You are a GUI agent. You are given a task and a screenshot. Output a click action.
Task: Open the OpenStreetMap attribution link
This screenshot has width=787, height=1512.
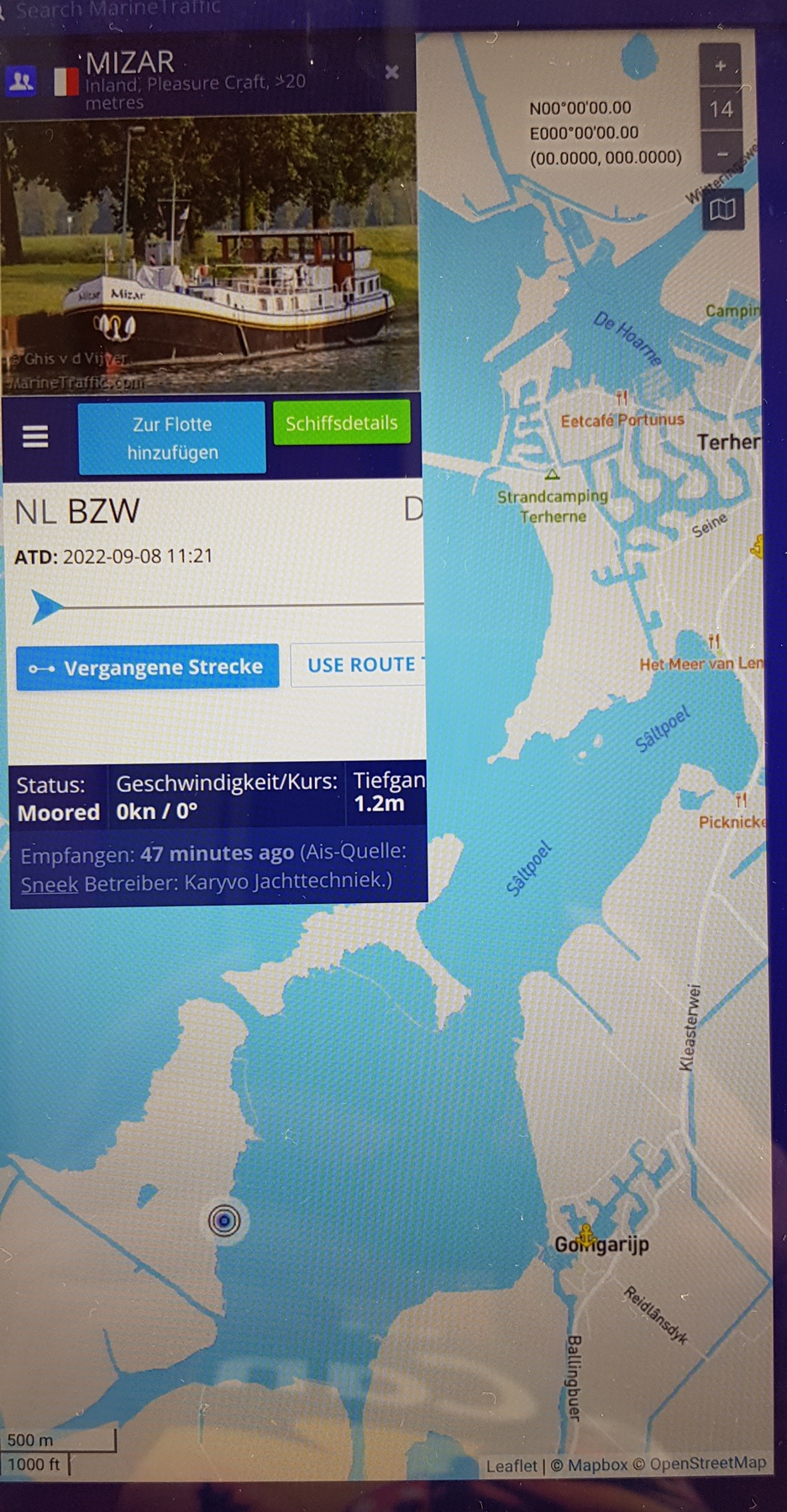(x=708, y=1463)
